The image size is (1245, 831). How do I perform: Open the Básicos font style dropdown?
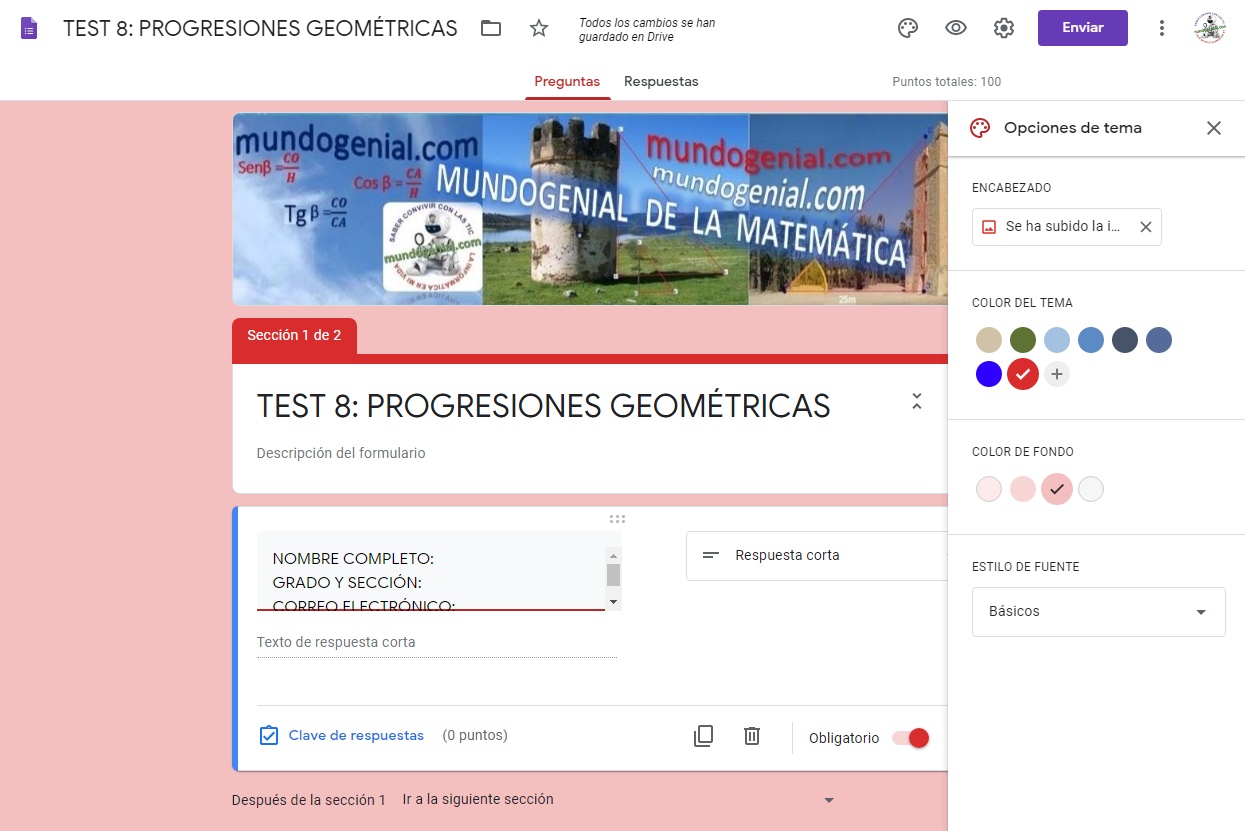click(1098, 612)
